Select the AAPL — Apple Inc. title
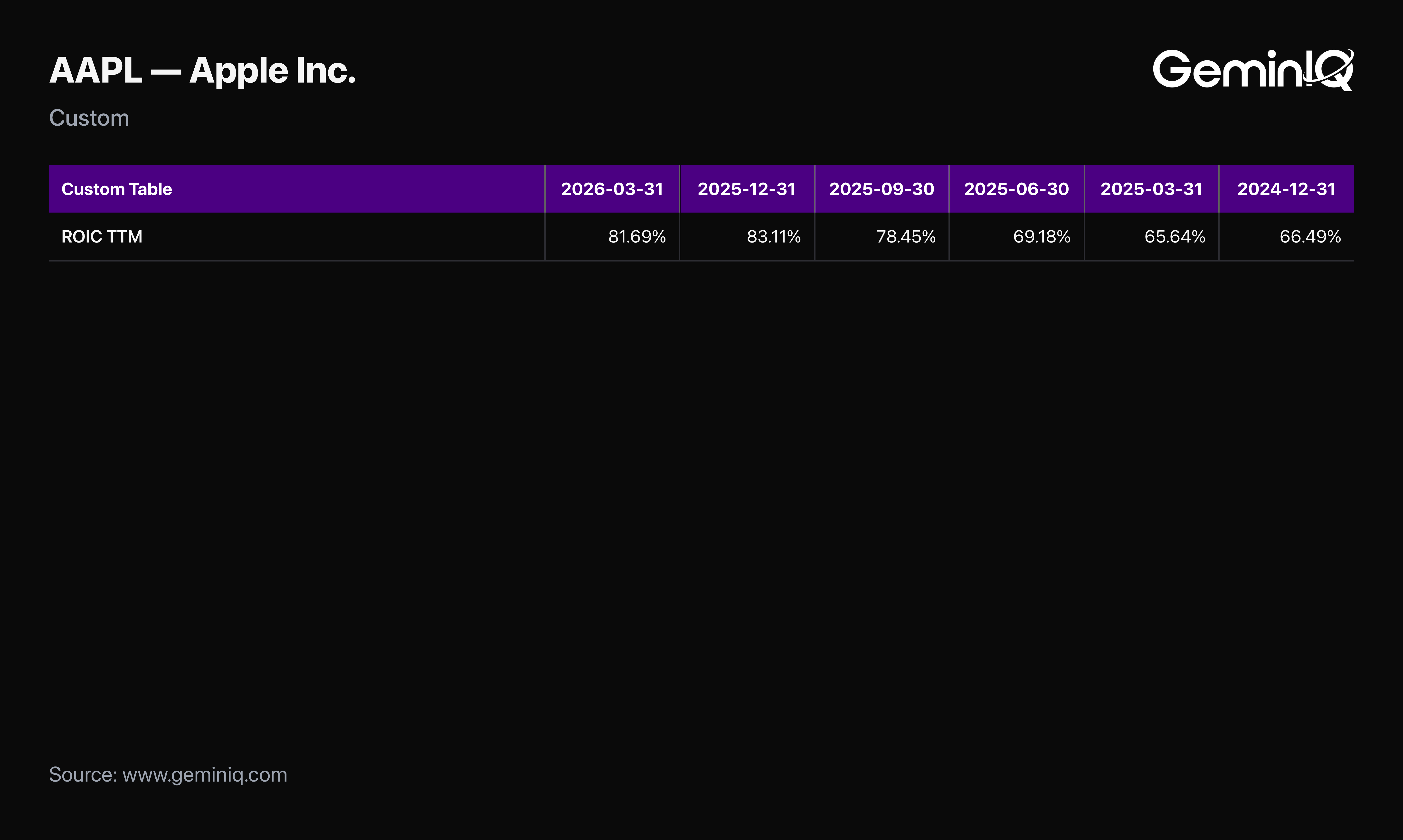This screenshot has width=1403, height=840. tap(203, 71)
